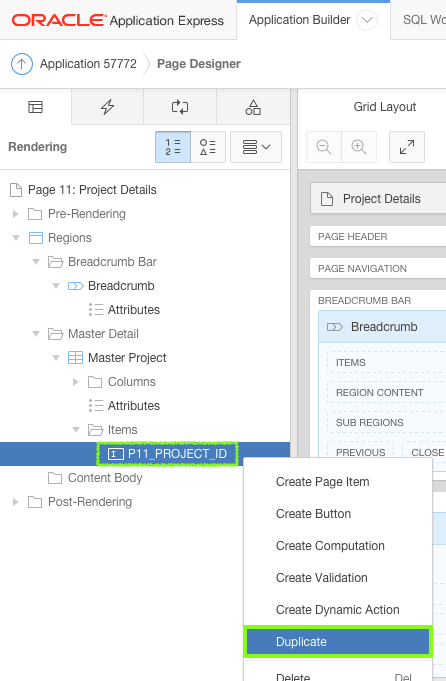Click the Master Detail open-folder icon
Image resolution: width=446 pixels, height=681 pixels.
pyautogui.click(x=55, y=334)
